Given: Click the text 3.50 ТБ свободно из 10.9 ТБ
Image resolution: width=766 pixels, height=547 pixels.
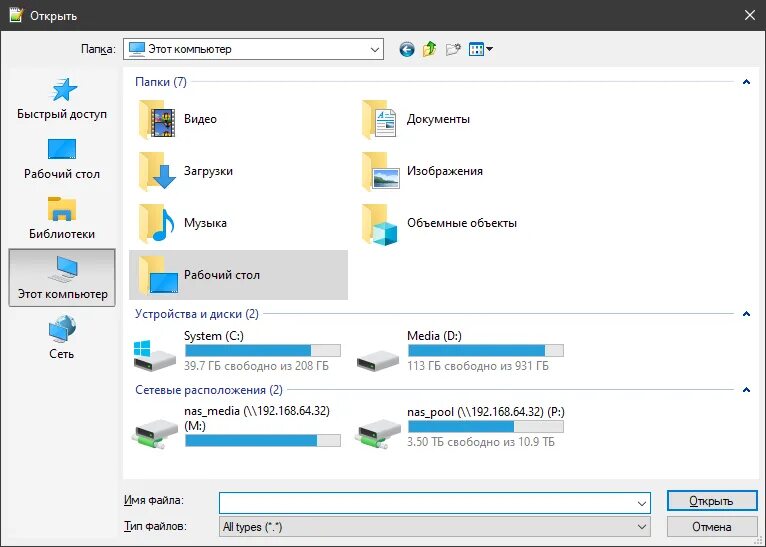Looking at the screenshot, I should click(x=481, y=442).
